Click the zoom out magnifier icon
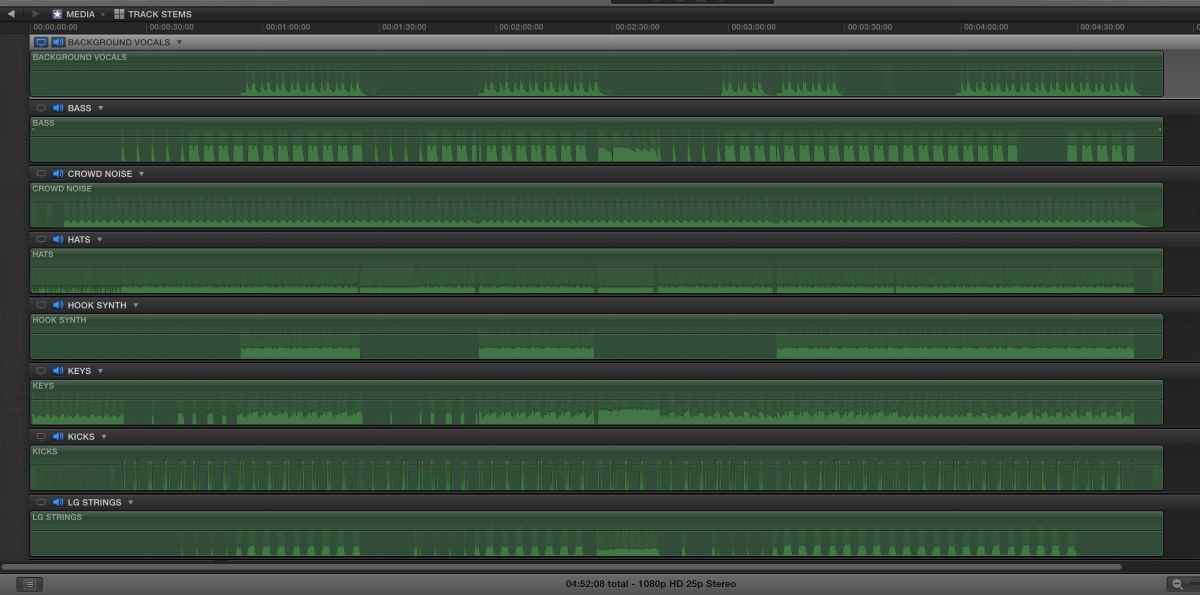 [1177, 584]
